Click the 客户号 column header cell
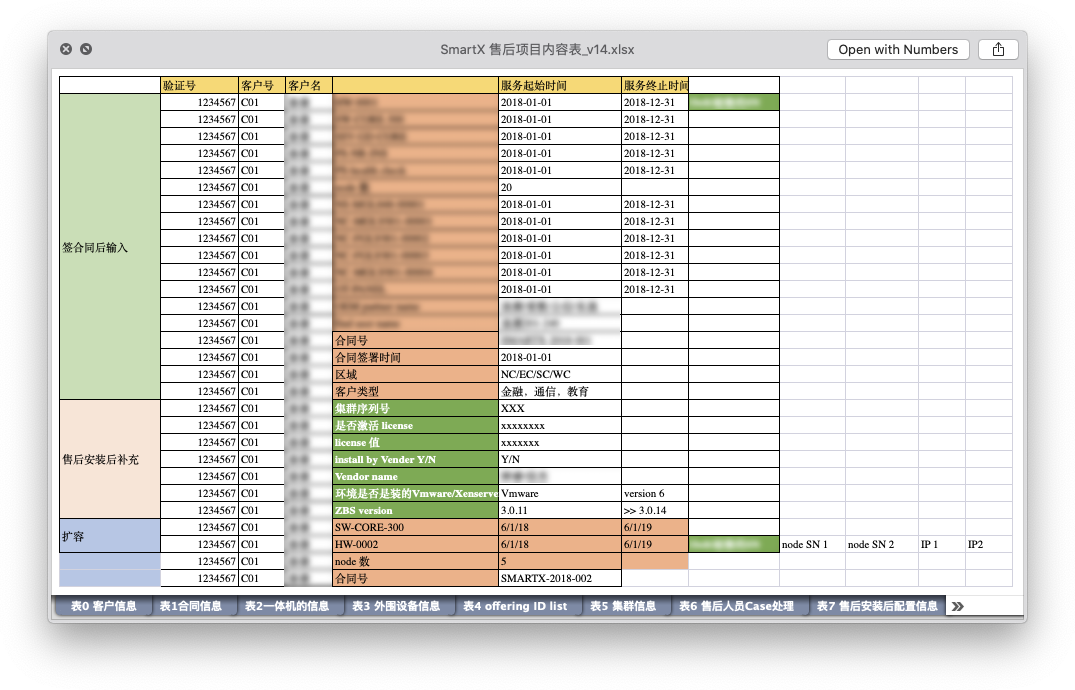 pos(262,86)
